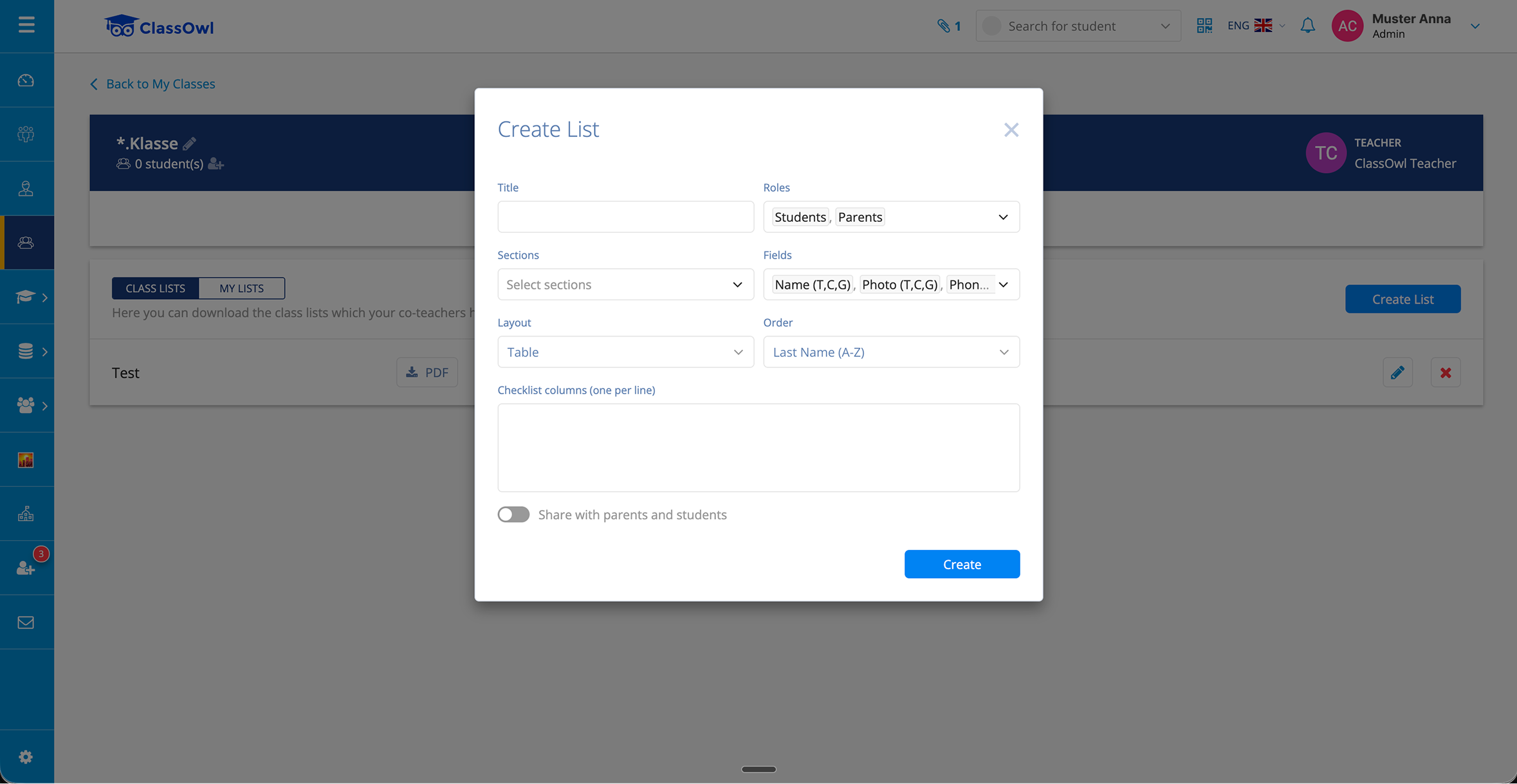
Task: Click the Parents role tag
Action: [x=860, y=217]
